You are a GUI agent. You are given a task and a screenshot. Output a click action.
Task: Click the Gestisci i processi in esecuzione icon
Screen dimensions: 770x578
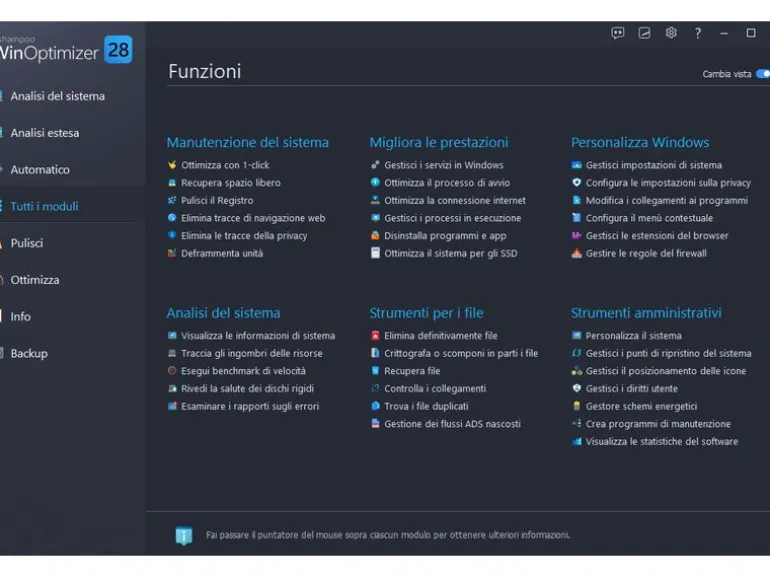pos(375,218)
